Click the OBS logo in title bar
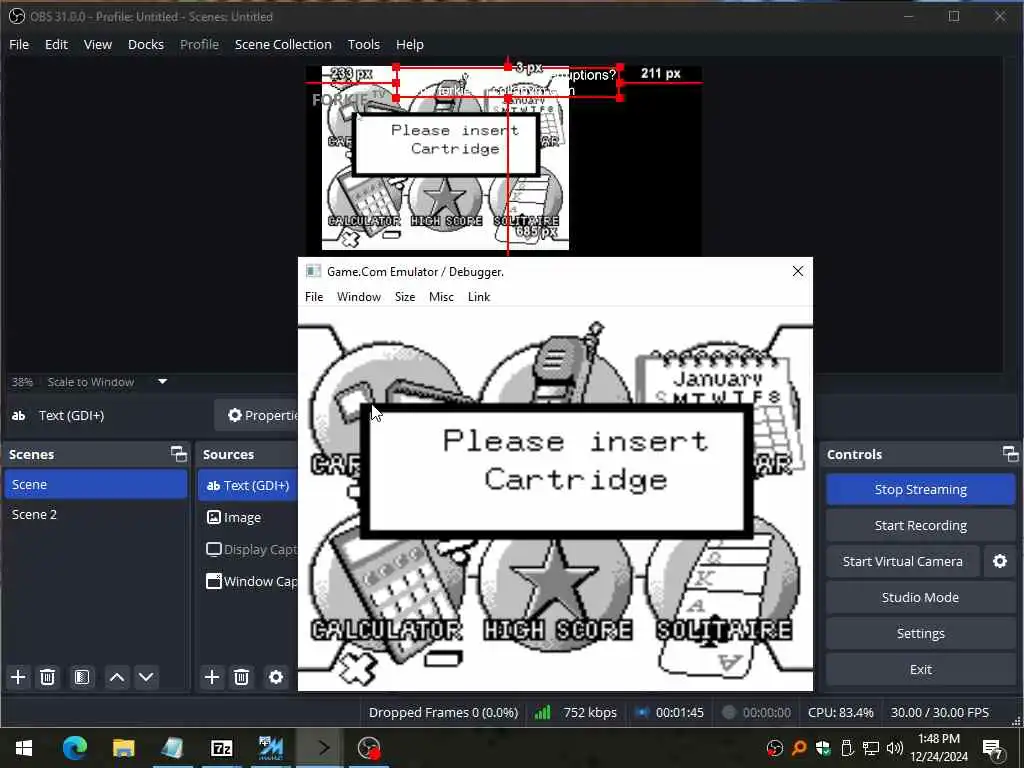Screen dimensions: 1024x768 [17, 16]
